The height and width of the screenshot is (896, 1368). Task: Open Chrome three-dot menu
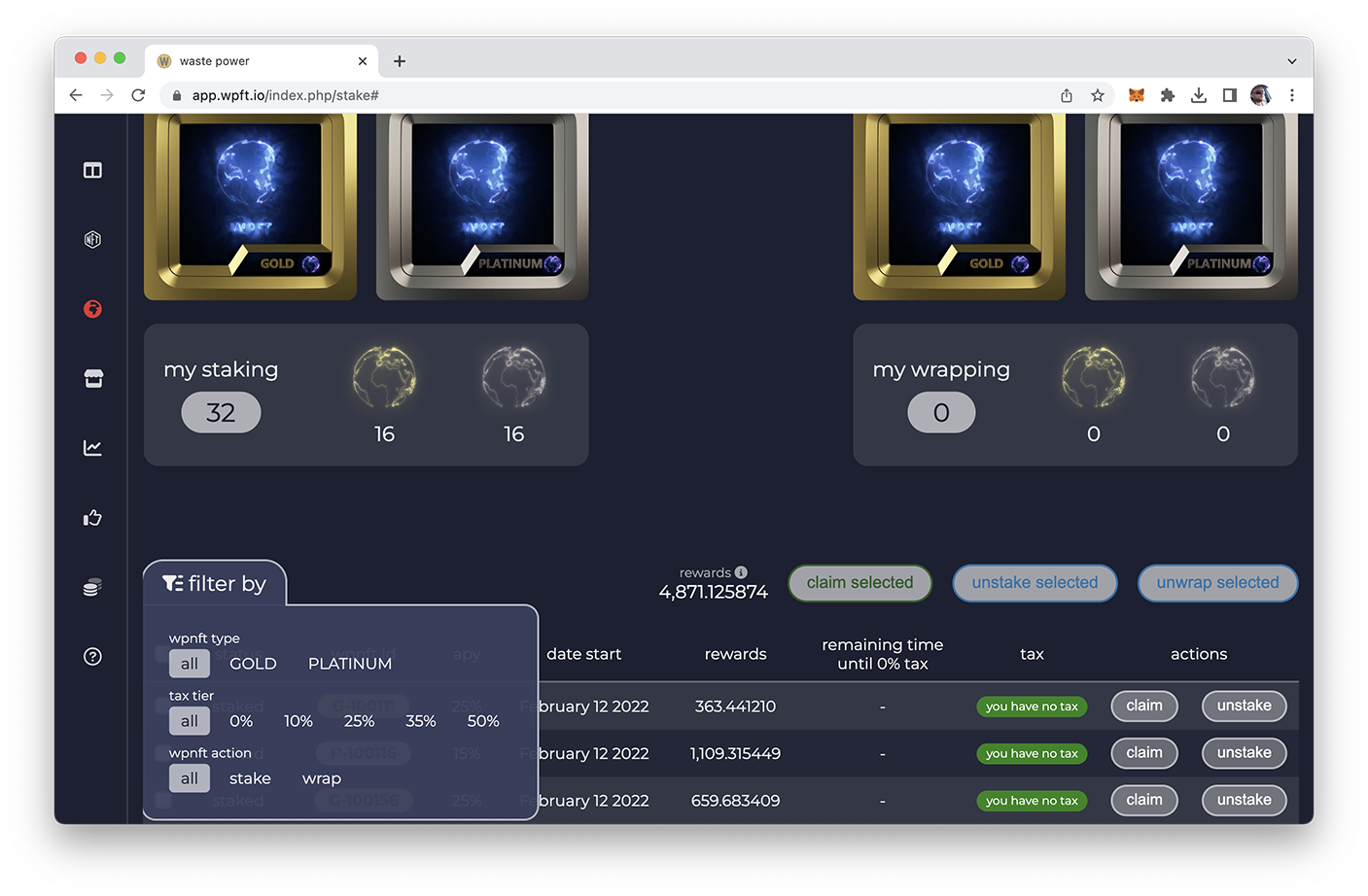[1292, 95]
